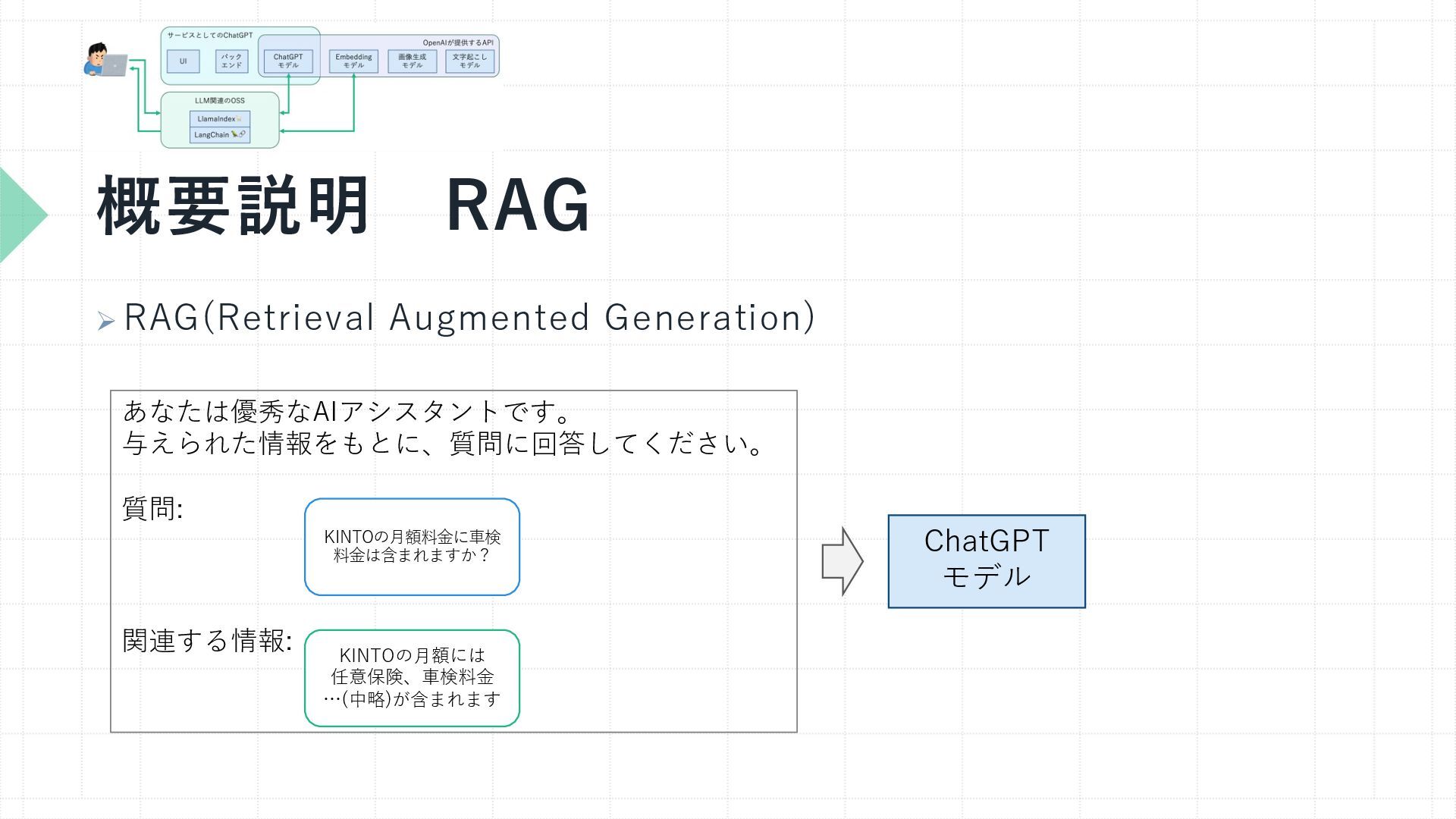
Task: Select the small バックエンド box
Action: [231, 61]
